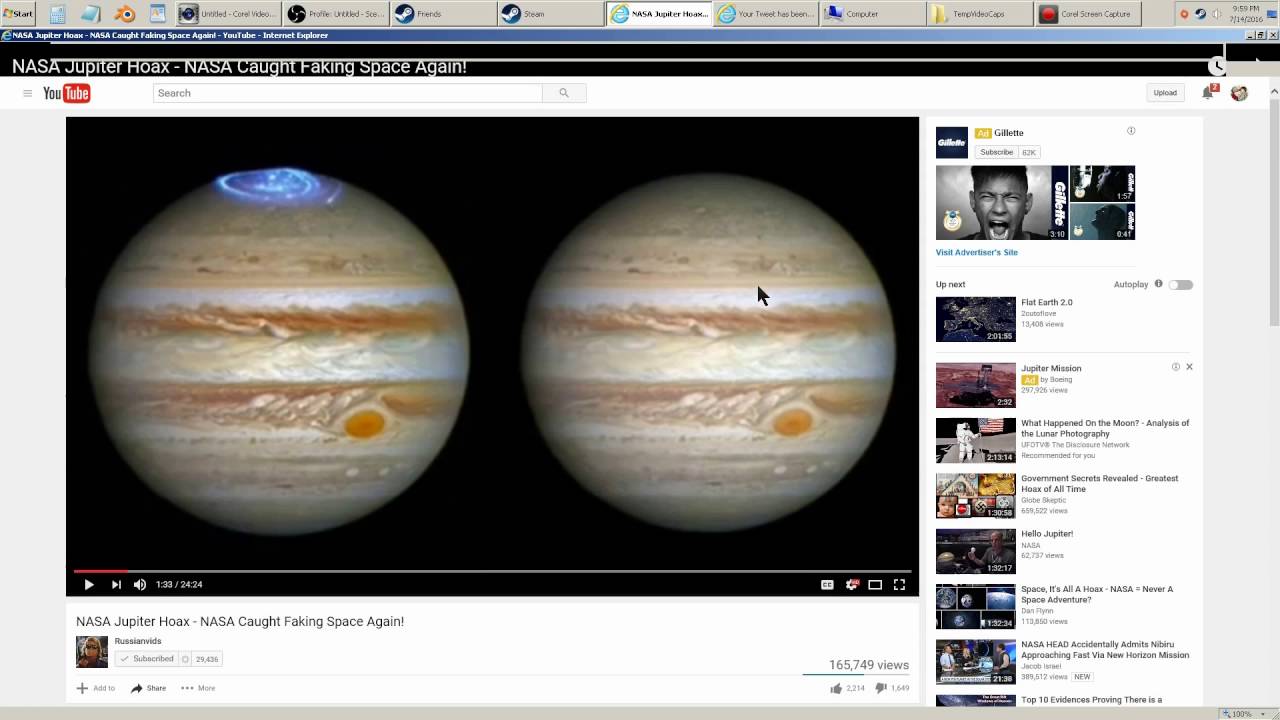The height and width of the screenshot is (720, 1280).
Task: Enter full screen mode
Action: coord(899,585)
